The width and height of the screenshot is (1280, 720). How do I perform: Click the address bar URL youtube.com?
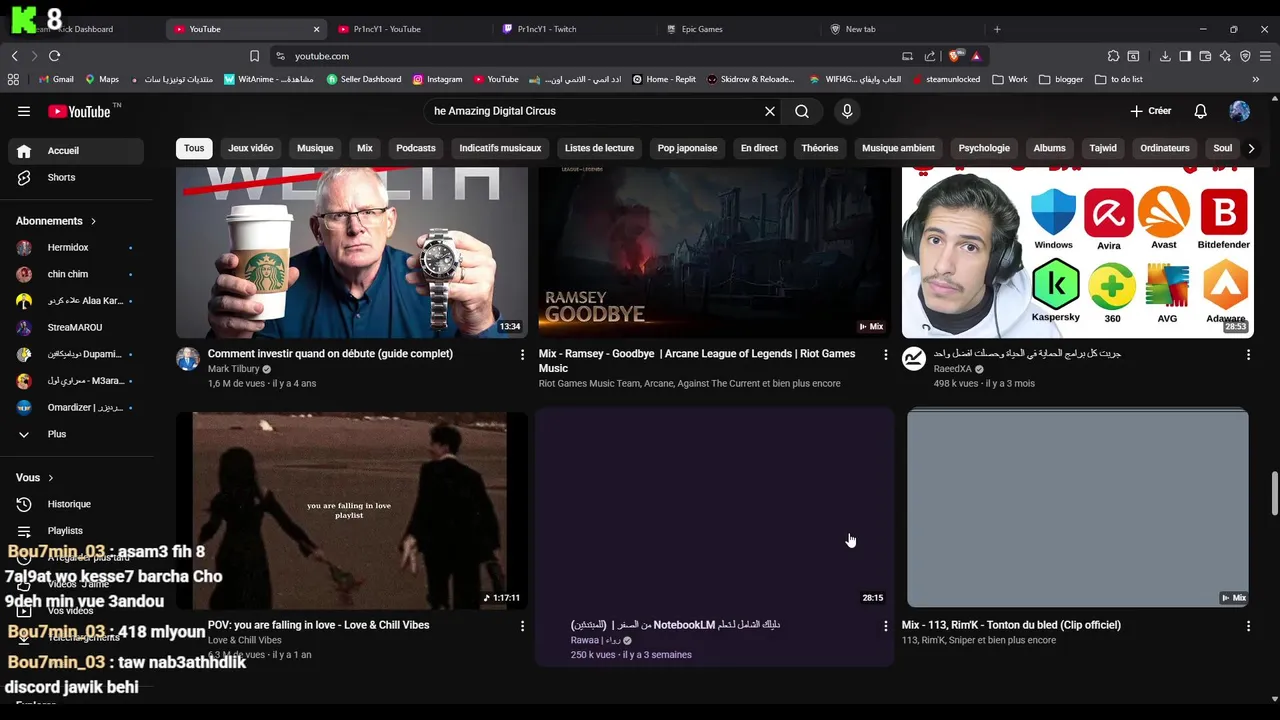322,56
